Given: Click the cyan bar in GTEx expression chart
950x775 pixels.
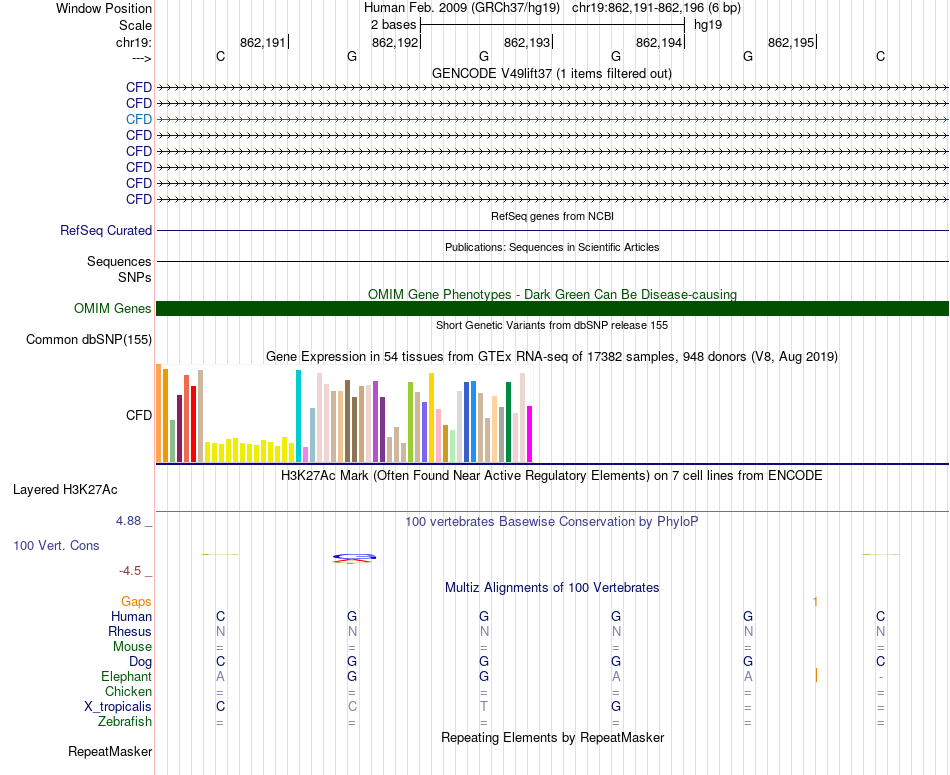Looking at the screenshot, I should point(298,416).
